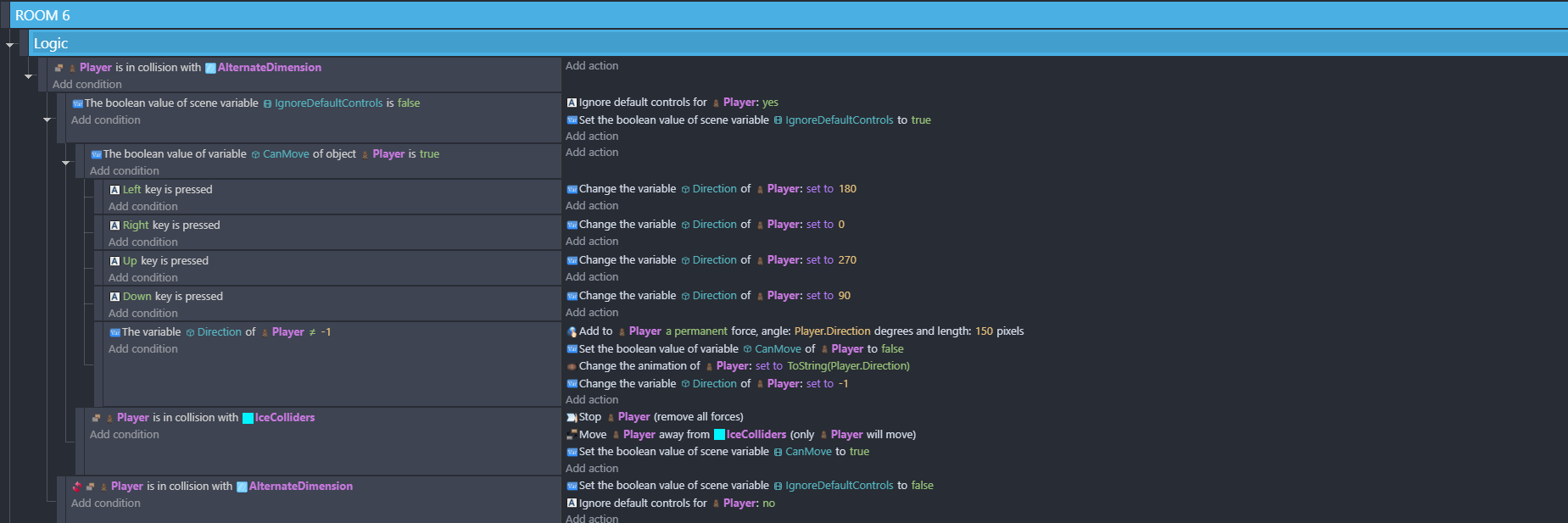The image size is (1568, 523).
Task: Click Direction variable in Player ≠ -1 condition
Action: coord(220,332)
